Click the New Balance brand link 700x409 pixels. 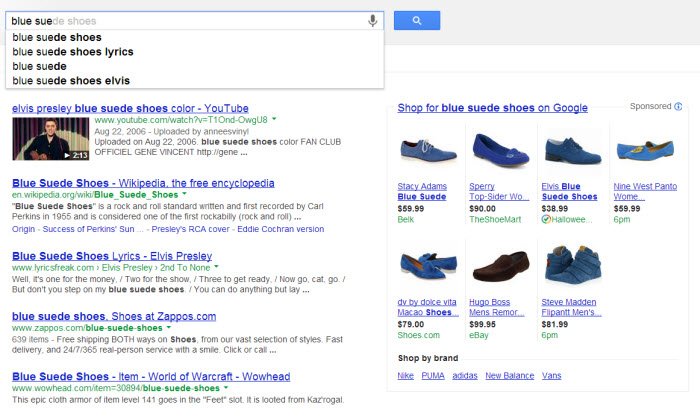[x=509, y=376]
